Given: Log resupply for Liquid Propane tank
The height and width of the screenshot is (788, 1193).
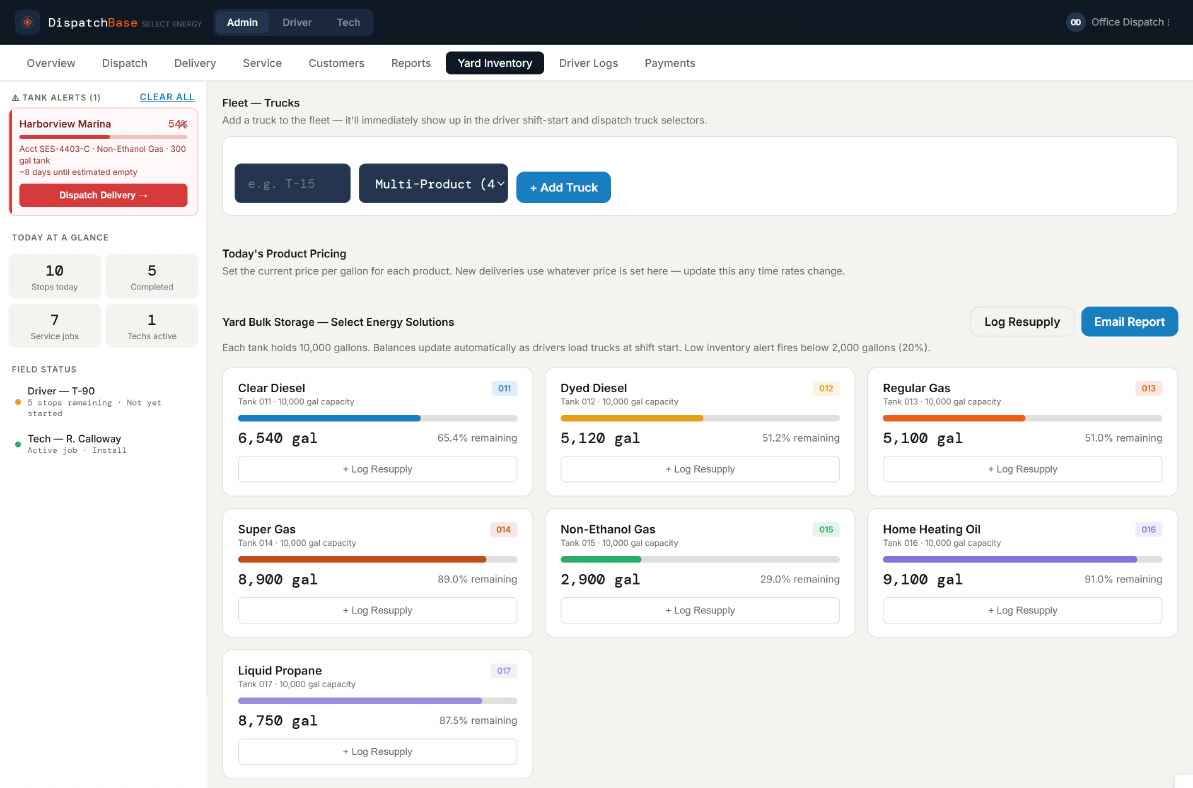Looking at the screenshot, I should (377, 751).
